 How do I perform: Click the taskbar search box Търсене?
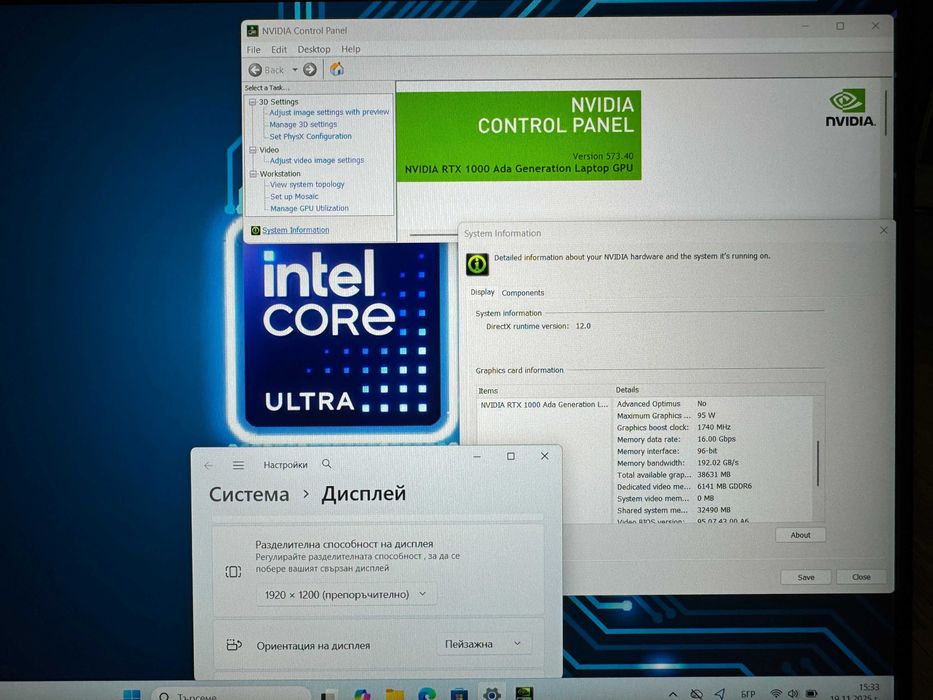click(231, 695)
